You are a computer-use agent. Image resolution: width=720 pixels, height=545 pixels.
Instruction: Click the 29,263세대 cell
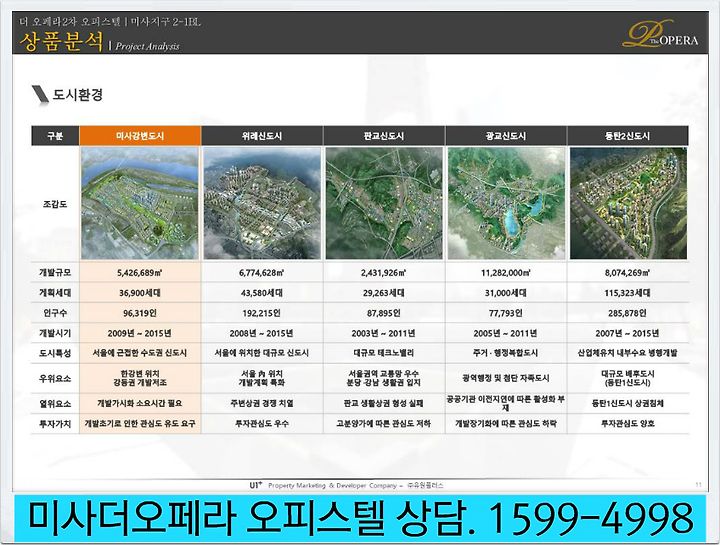point(384,293)
